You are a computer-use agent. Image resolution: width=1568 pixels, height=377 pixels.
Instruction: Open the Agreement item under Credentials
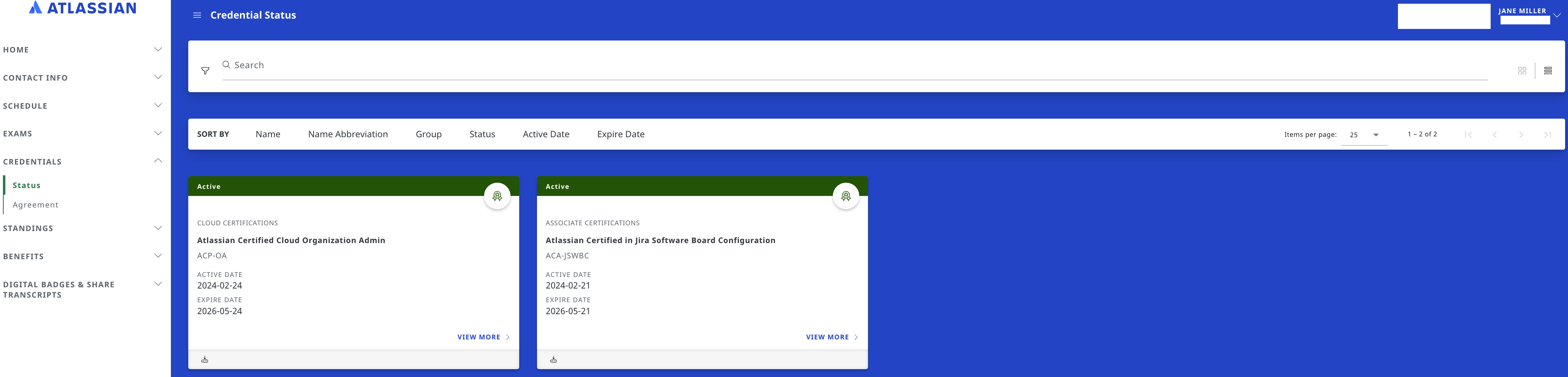[35, 205]
